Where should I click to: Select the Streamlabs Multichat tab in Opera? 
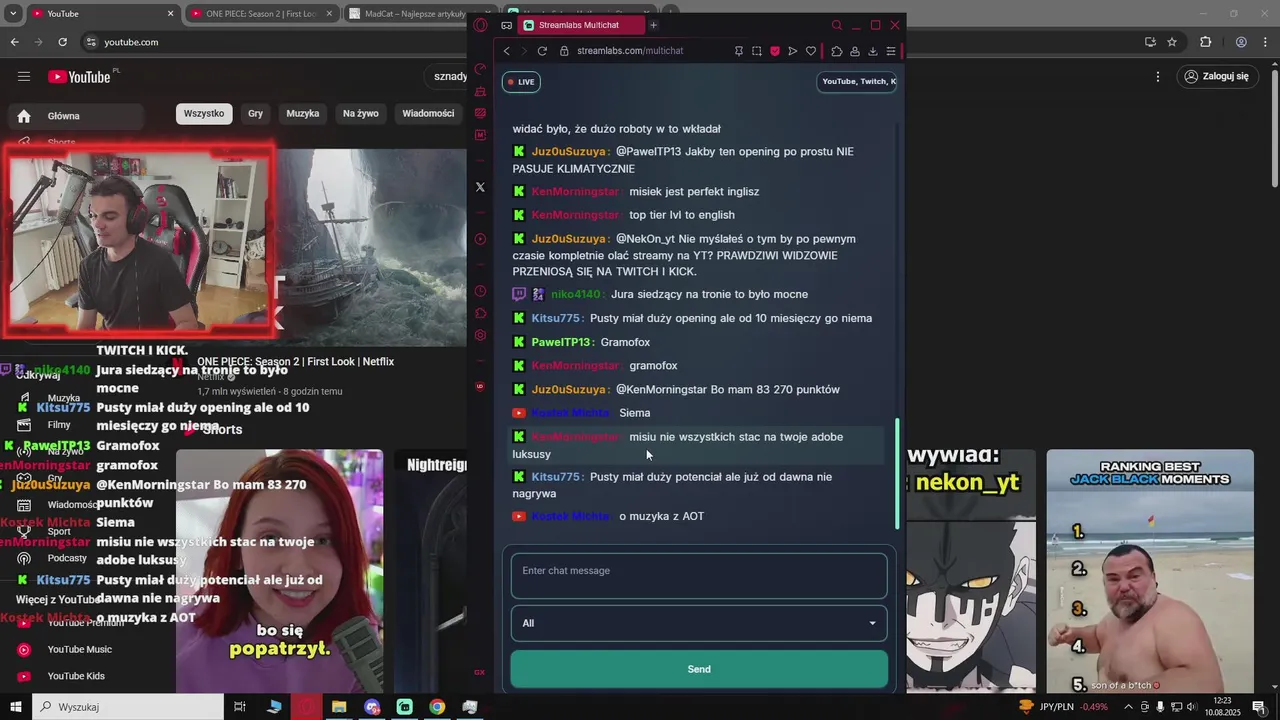point(580,25)
